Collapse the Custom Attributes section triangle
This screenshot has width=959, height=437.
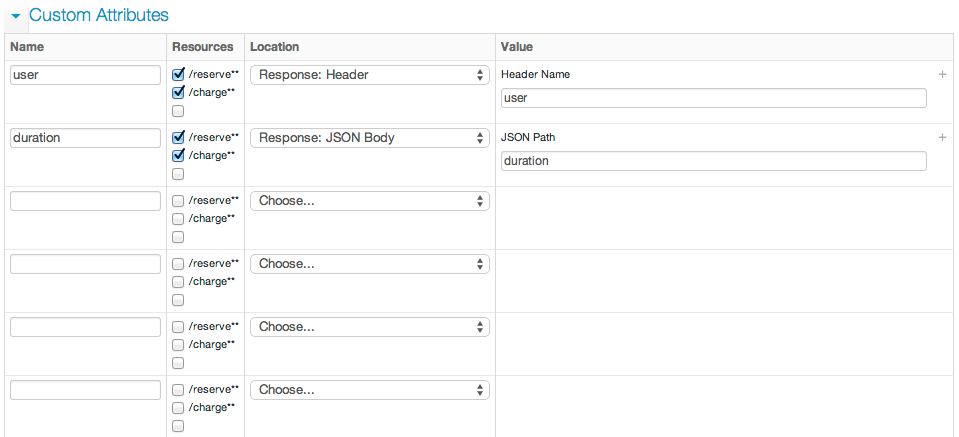[16, 16]
